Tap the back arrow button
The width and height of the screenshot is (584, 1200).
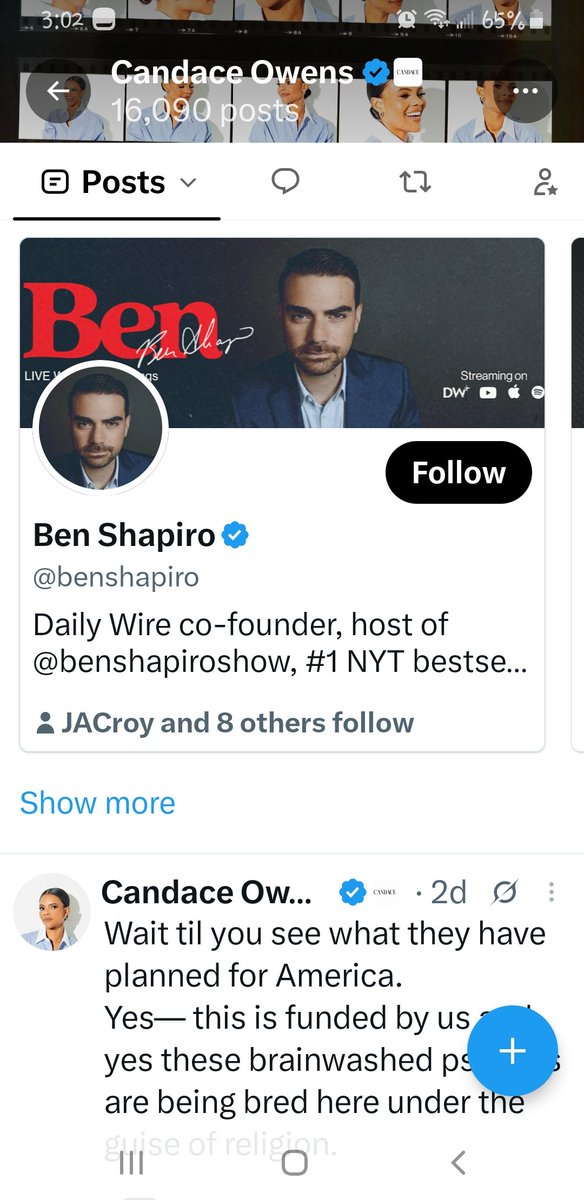click(57, 91)
